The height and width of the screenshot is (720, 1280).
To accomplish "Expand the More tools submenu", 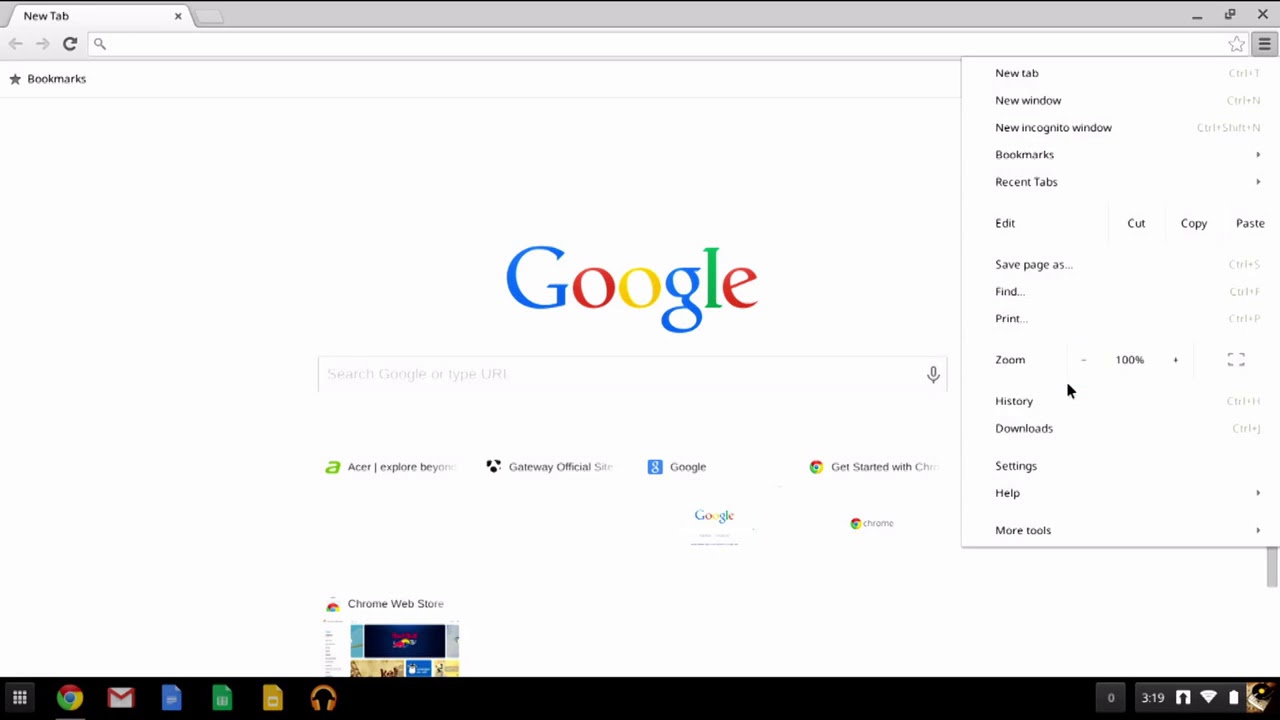I will 1120,530.
